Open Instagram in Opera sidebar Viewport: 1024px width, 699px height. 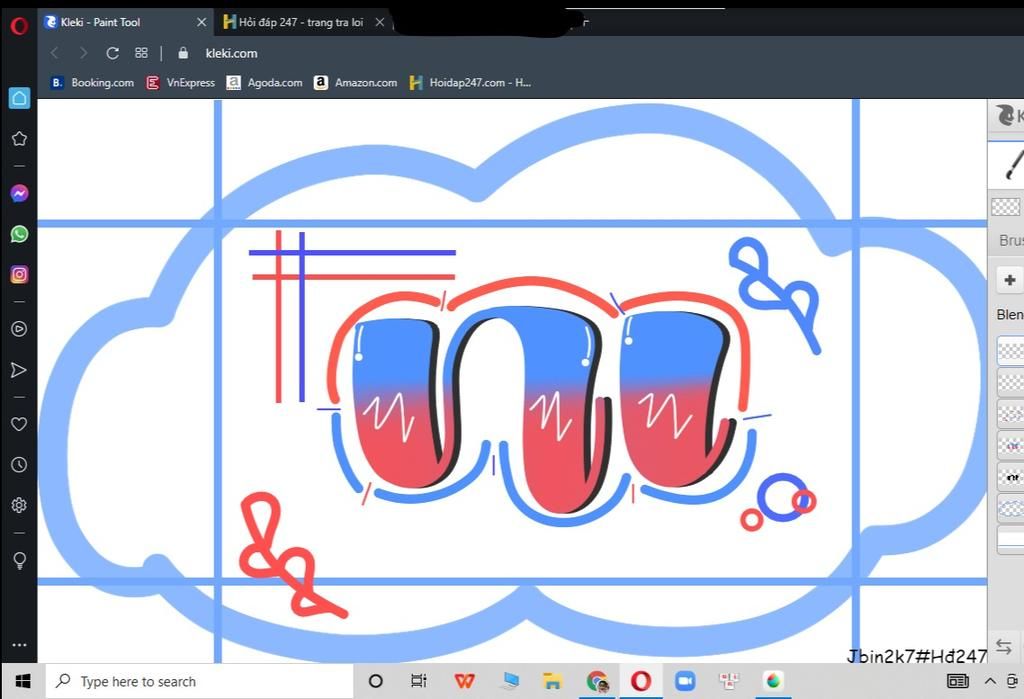click(19, 274)
